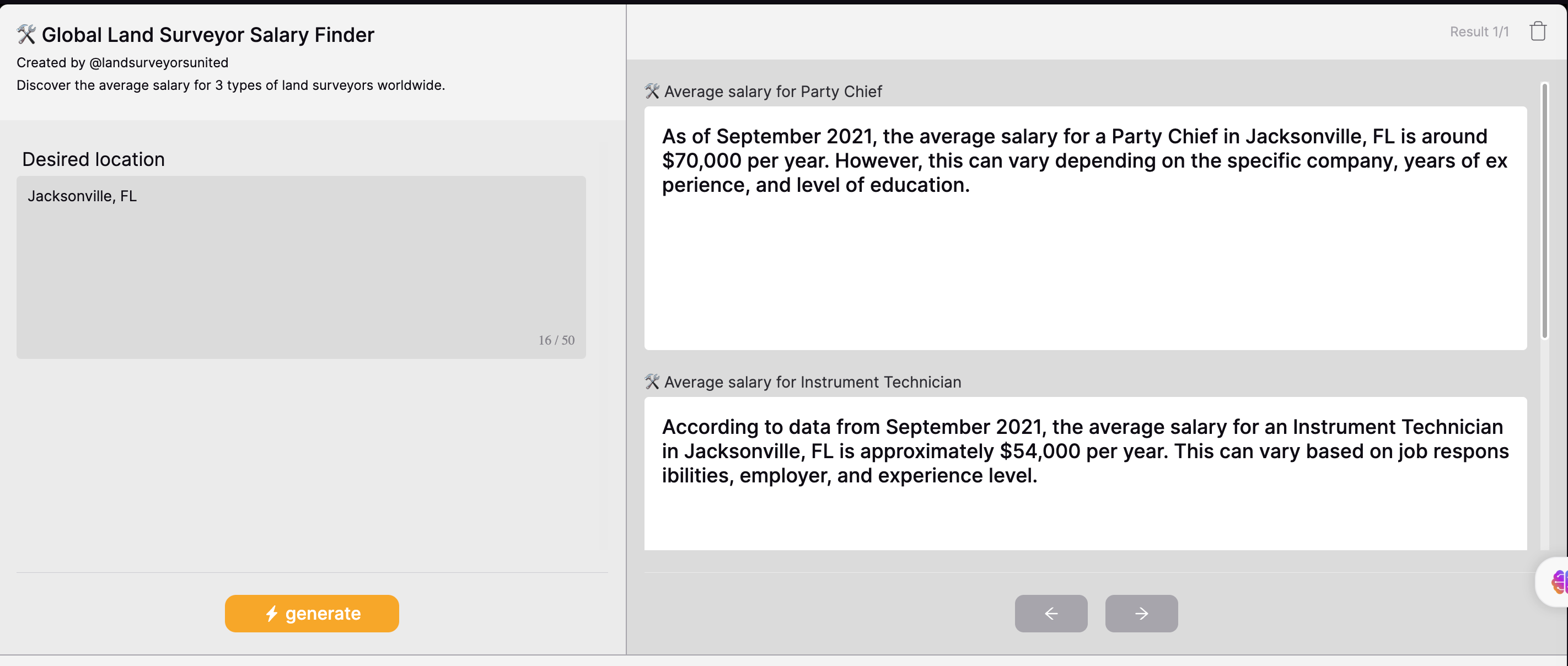
Task: Click the Average salary for Party Chief heading
Action: pyautogui.click(x=772, y=92)
